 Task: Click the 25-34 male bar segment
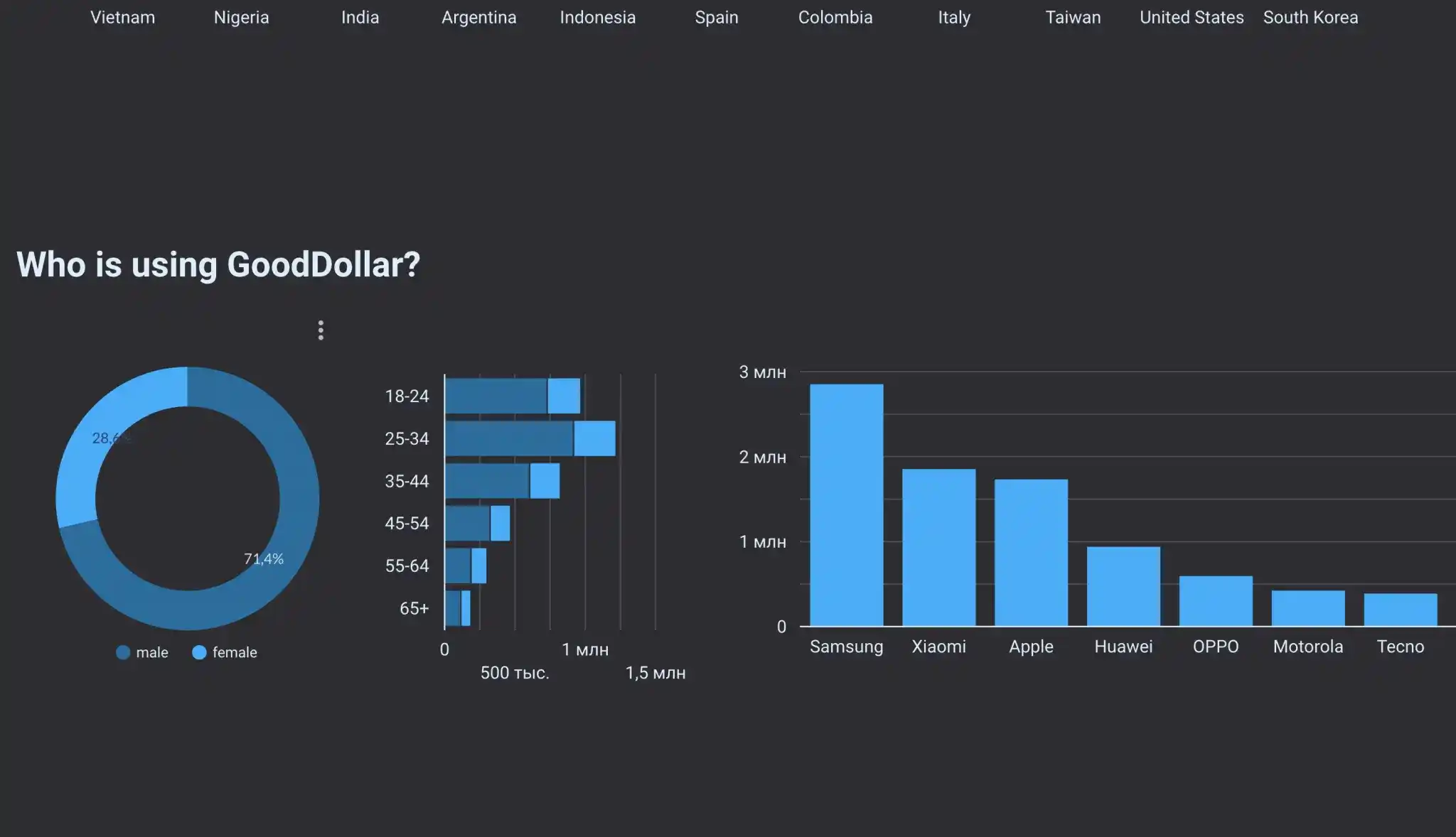click(509, 438)
